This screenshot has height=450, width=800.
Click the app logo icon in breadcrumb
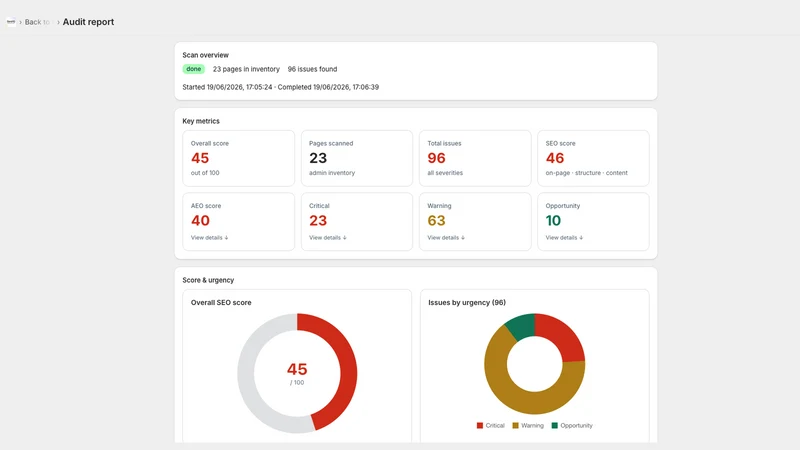click(x=11, y=22)
